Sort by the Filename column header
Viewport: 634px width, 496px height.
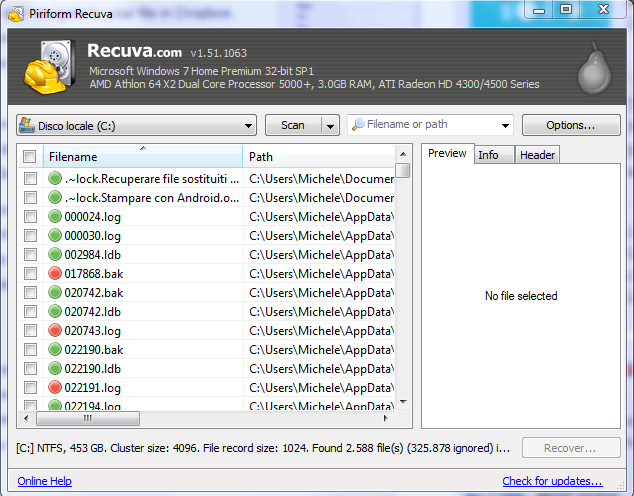coord(143,156)
